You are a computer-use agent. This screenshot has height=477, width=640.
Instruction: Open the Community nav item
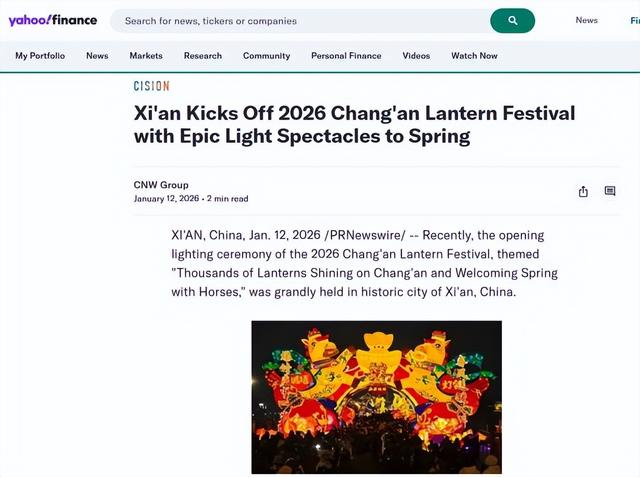pyautogui.click(x=266, y=56)
